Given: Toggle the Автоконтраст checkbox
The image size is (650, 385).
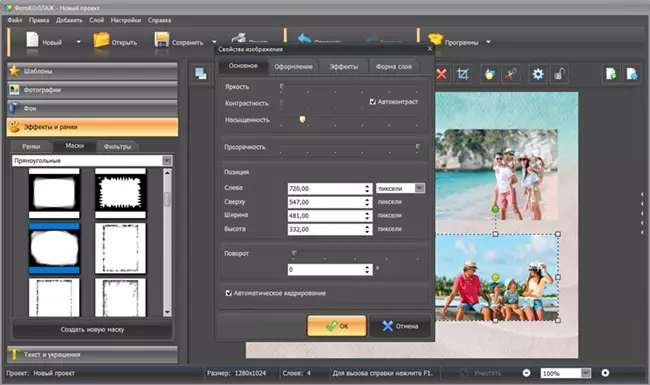Looking at the screenshot, I should [x=372, y=102].
